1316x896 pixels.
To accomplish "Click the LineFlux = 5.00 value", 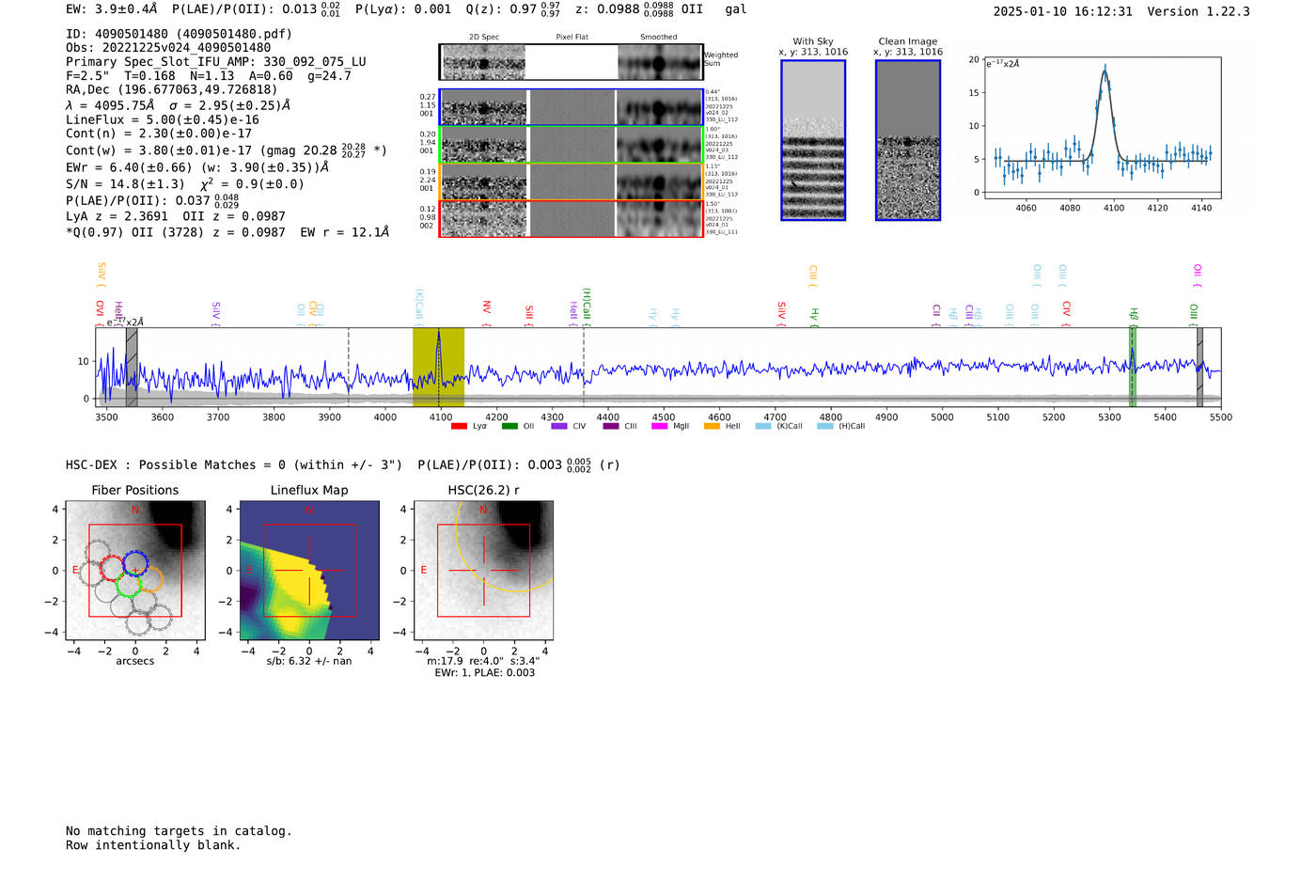I will click(x=163, y=119).
